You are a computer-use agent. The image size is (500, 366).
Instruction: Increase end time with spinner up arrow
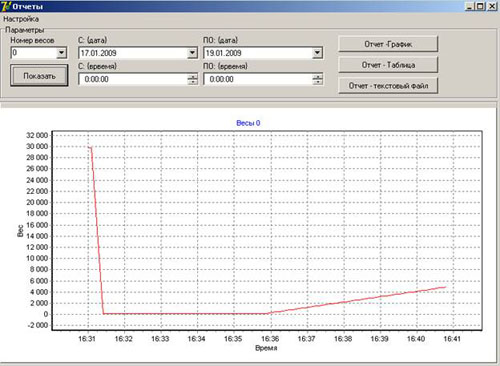click(x=318, y=77)
